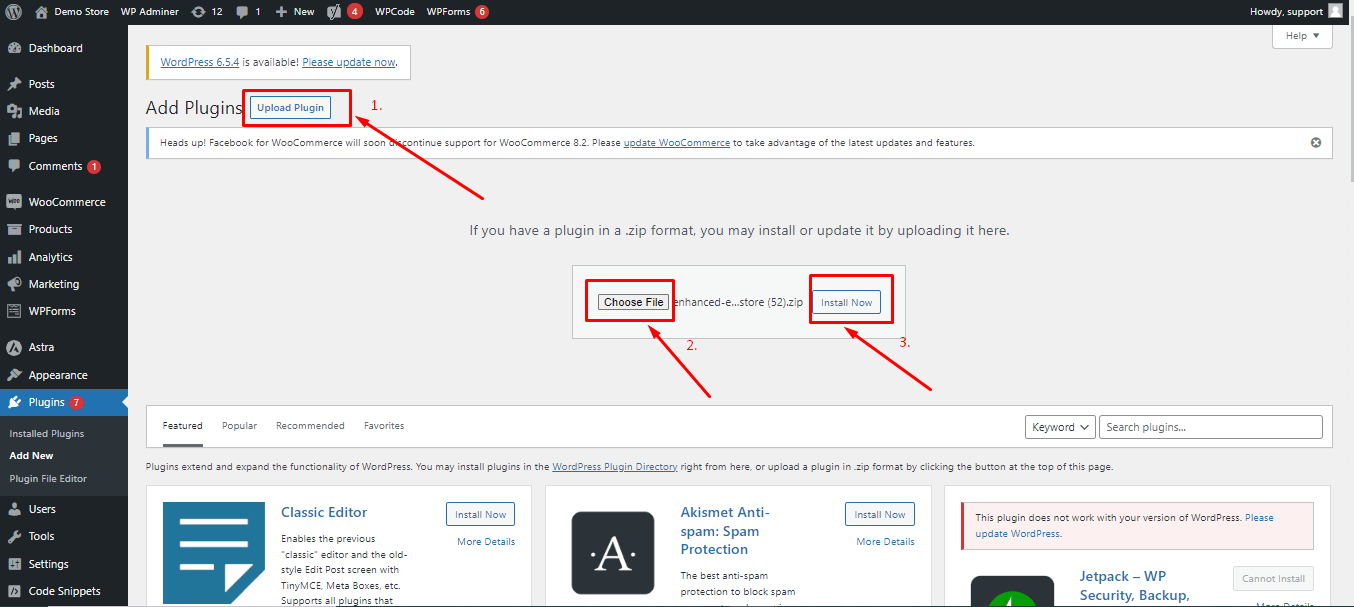Switch to the Featured tab

coord(183,426)
